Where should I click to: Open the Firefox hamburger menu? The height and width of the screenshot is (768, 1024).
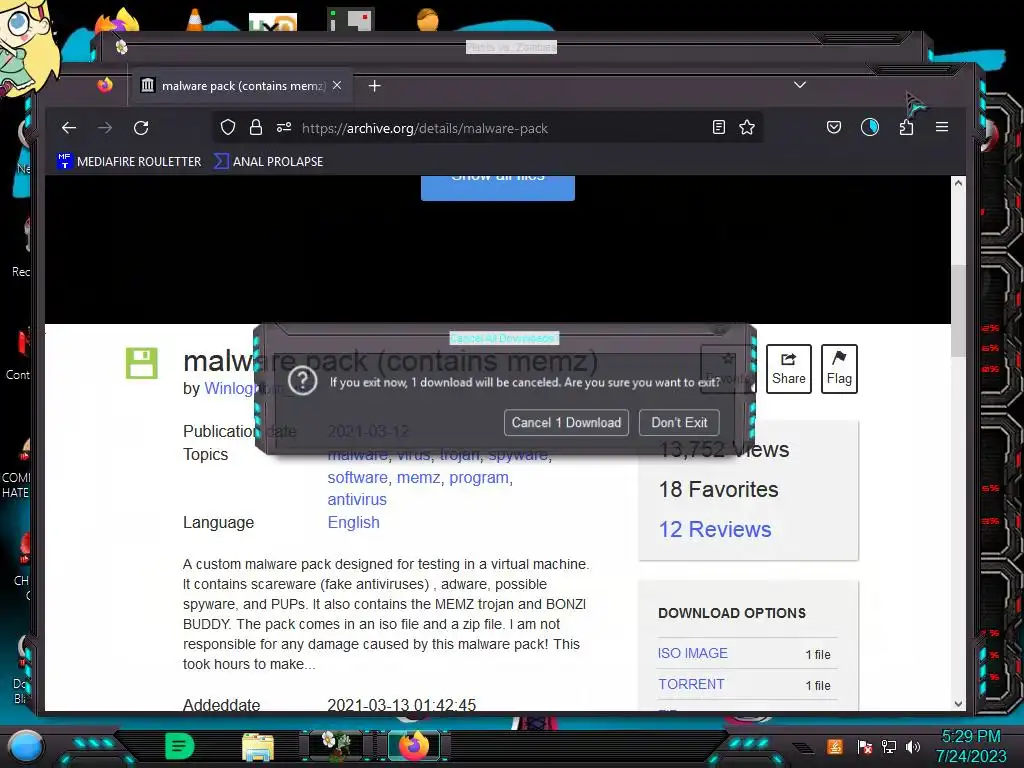(x=942, y=127)
